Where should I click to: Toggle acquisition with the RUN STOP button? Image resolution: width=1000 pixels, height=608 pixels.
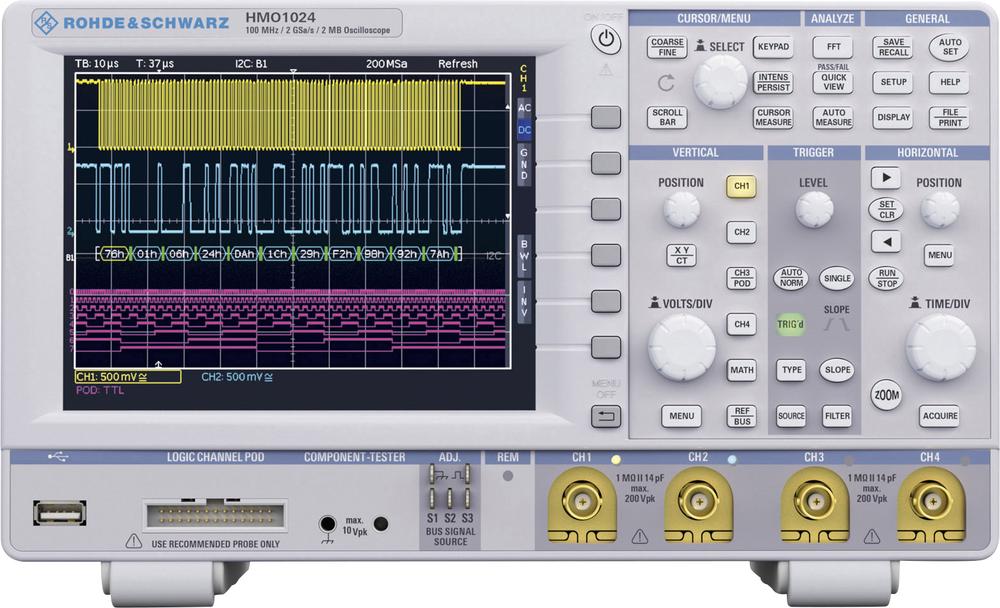(x=886, y=278)
